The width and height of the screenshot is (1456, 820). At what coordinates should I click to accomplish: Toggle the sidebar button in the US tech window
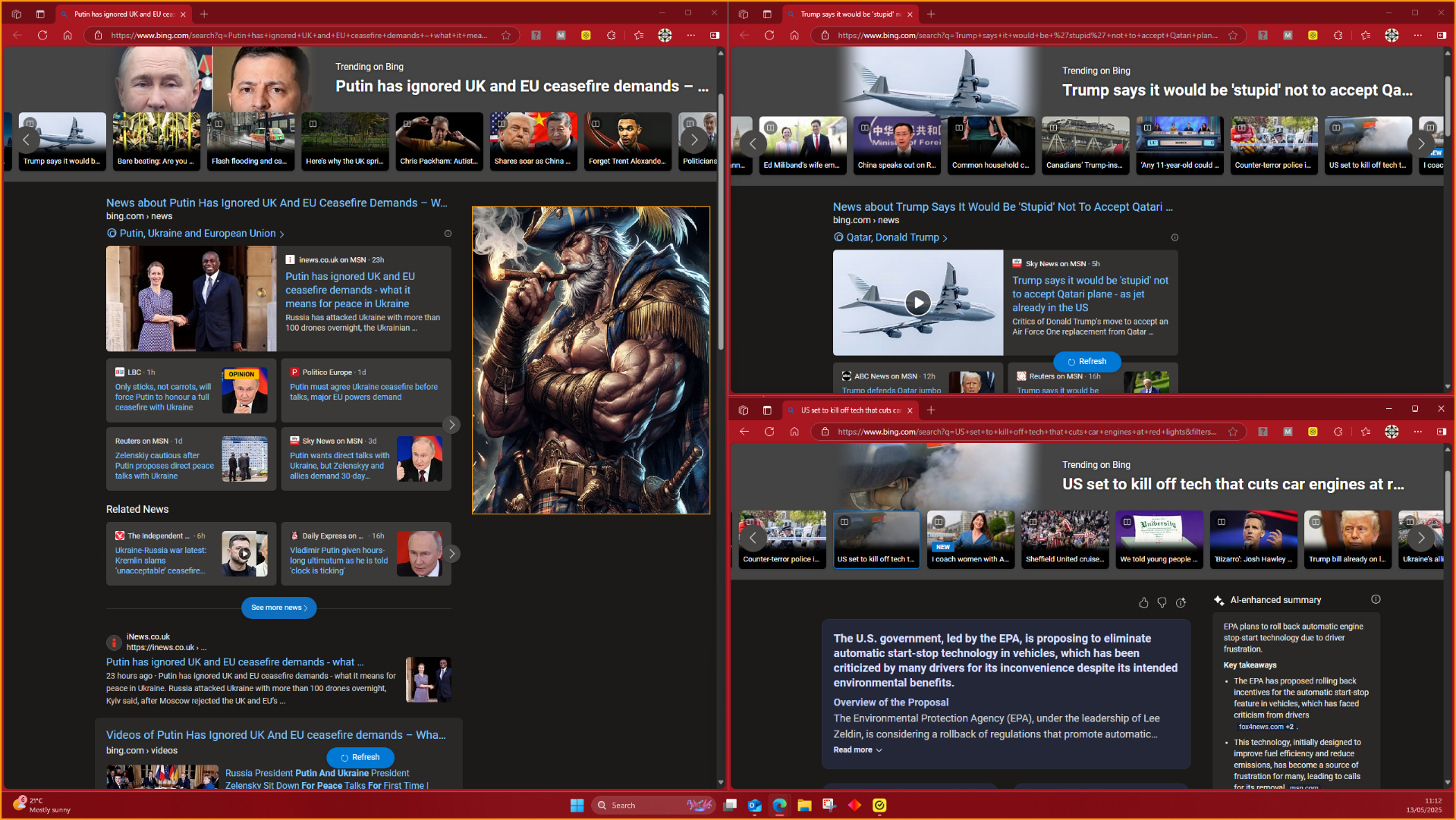(1442, 432)
